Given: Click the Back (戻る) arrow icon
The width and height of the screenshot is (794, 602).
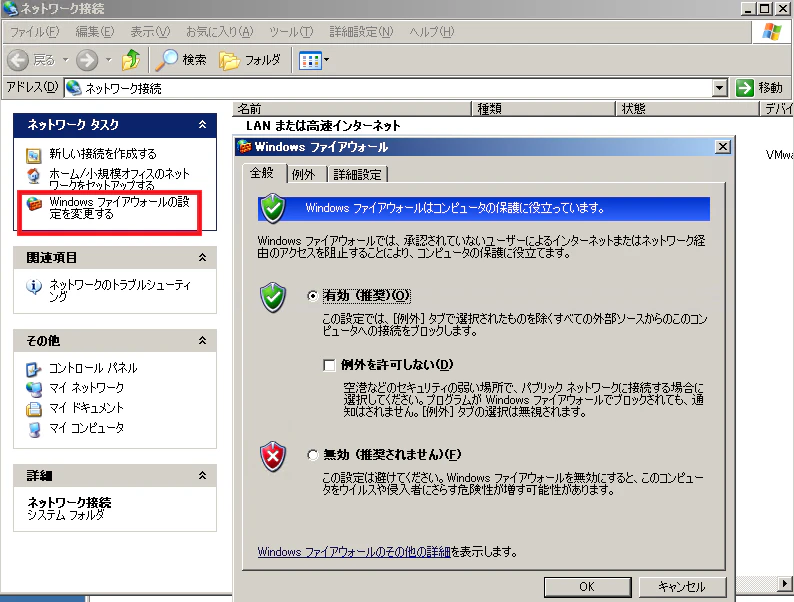Looking at the screenshot, I should click(x=18, y=60).
